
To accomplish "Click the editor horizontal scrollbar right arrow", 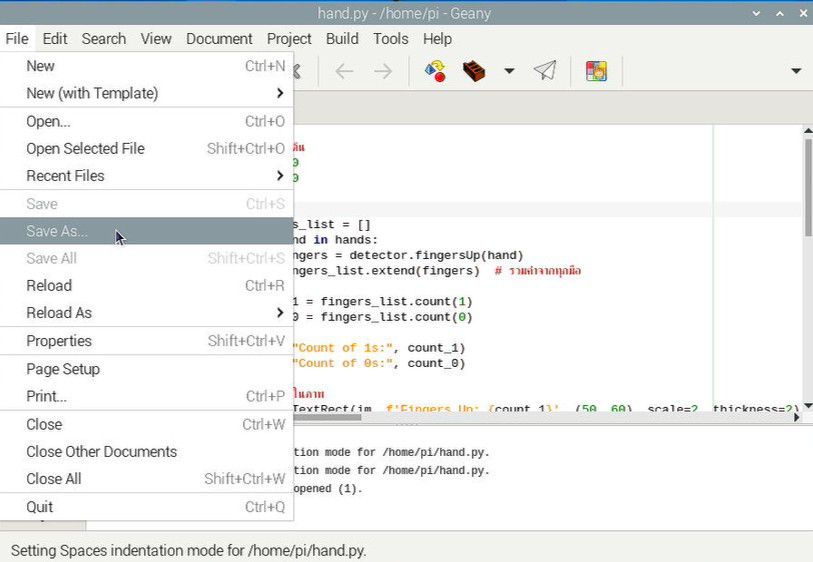I will coord(796,417).
